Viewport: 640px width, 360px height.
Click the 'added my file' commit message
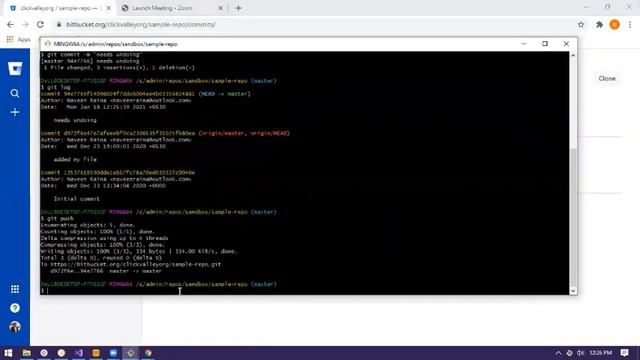pyautogui.click(x=75, y=160)
